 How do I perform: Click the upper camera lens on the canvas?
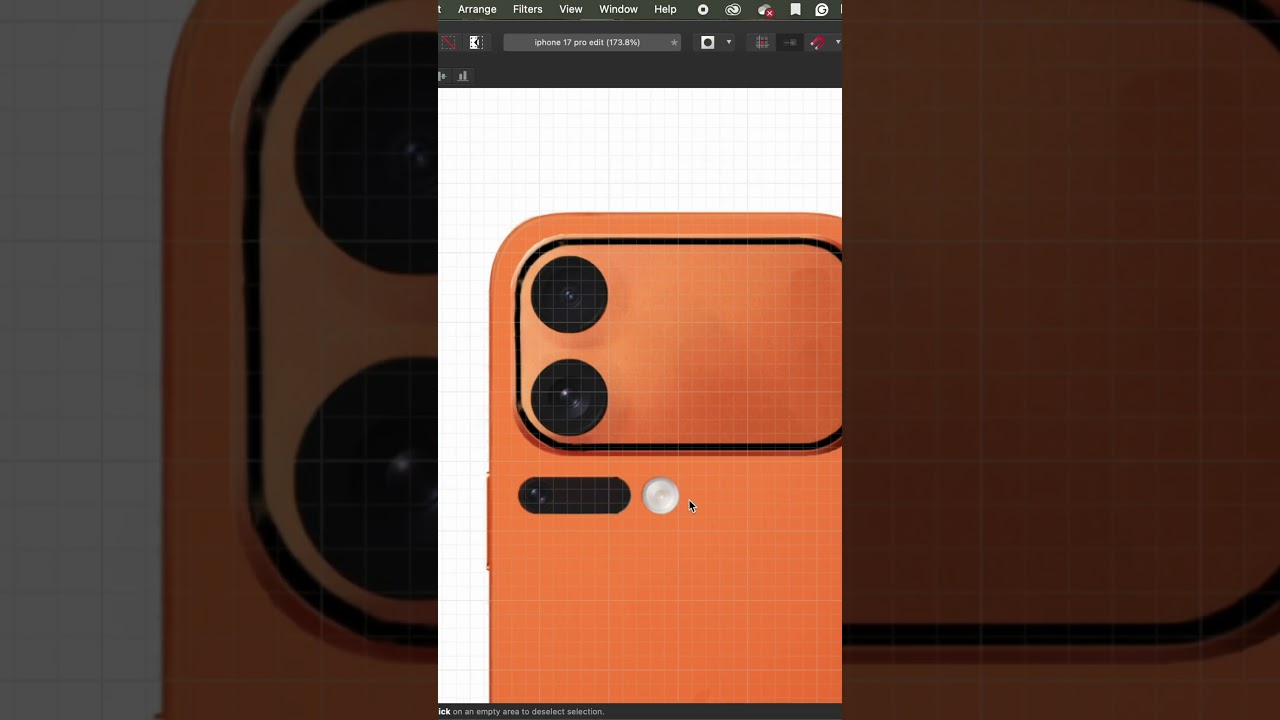[x=569, y=295]
